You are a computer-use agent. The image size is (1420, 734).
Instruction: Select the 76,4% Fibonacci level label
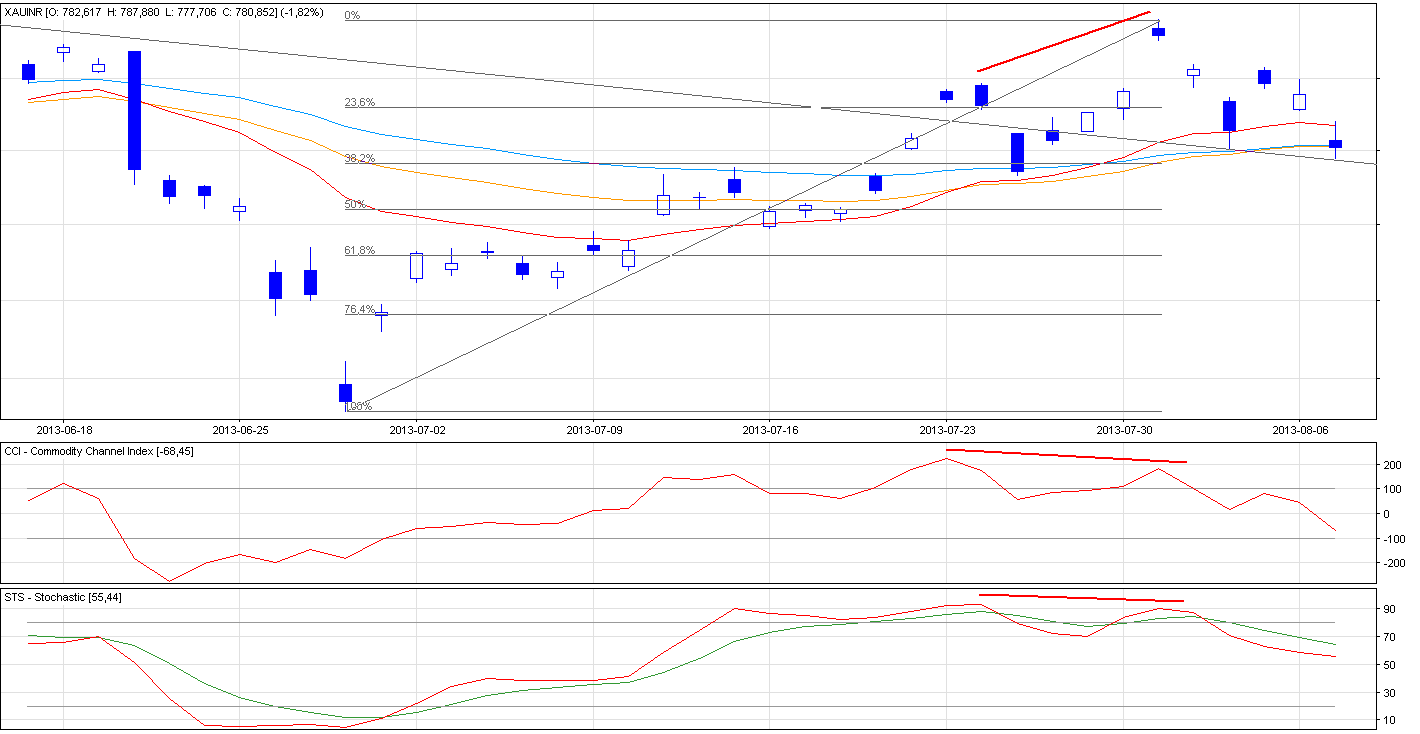[360, 309]
